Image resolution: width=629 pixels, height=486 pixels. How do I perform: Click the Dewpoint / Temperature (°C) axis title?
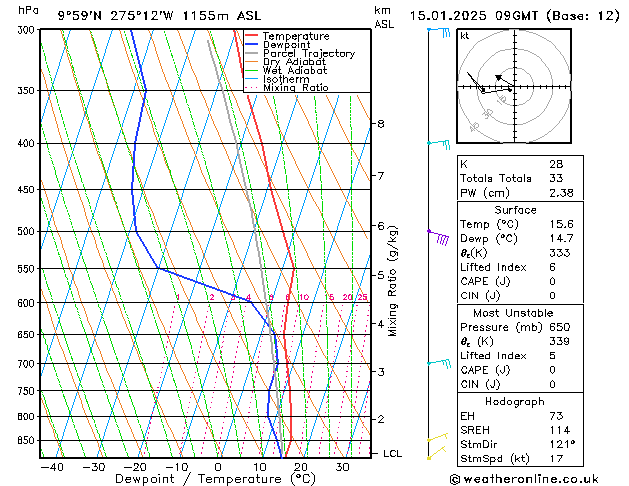click(215, 479)
